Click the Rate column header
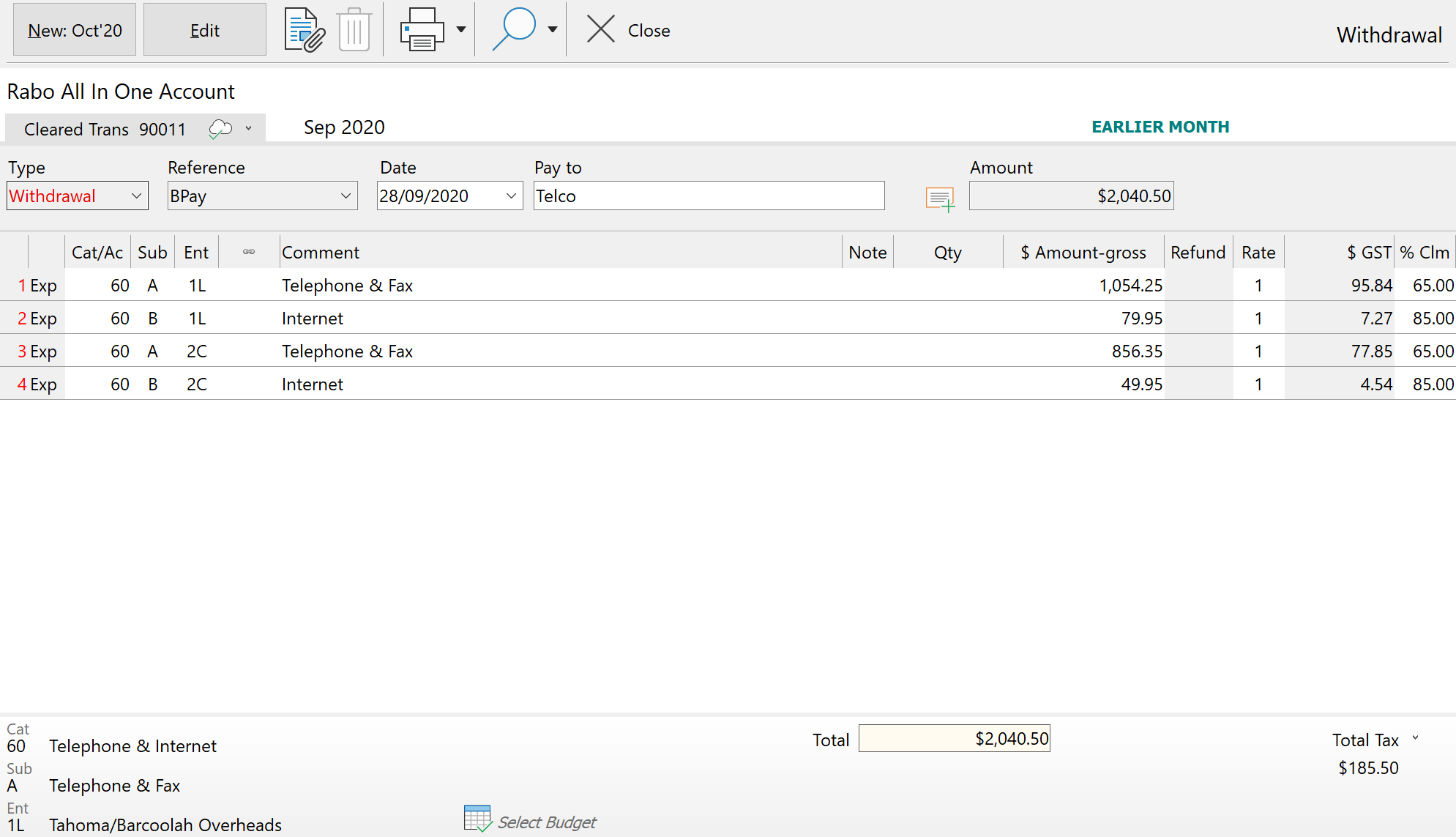This screenshot has height=837, width=1456. pos(1258,252)
